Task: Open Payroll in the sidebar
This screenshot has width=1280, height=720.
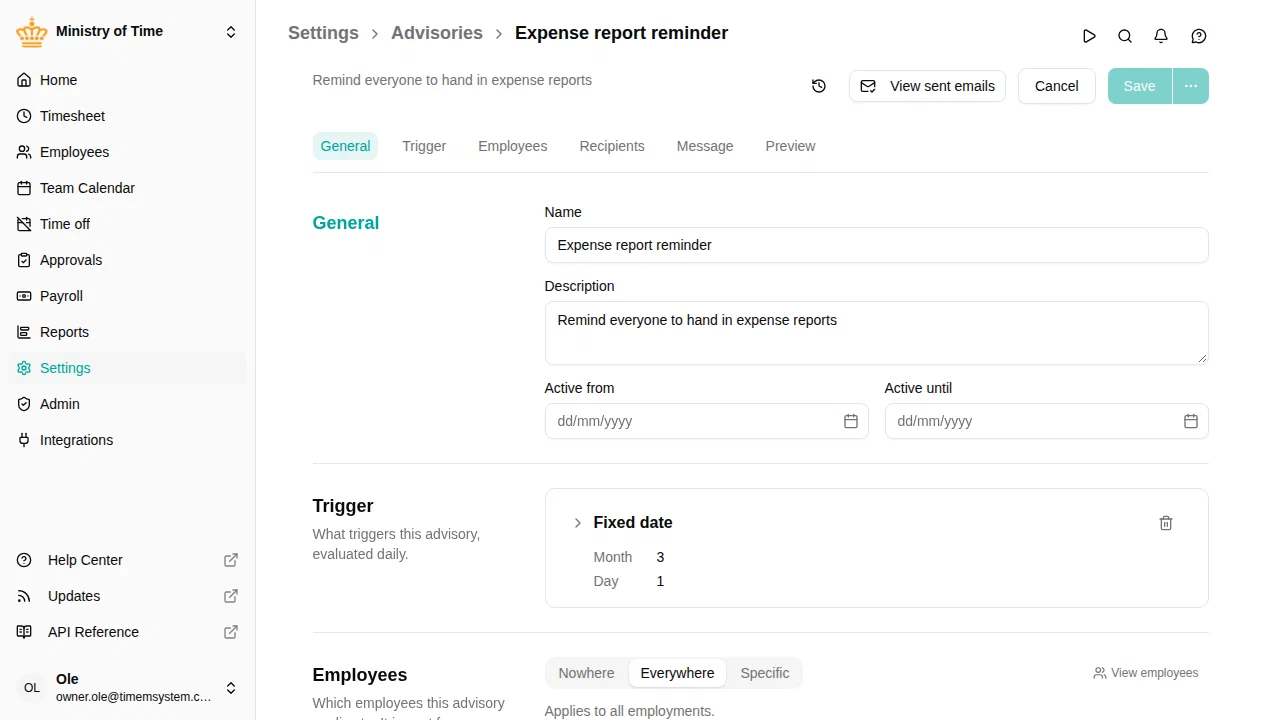Action: 127,296
